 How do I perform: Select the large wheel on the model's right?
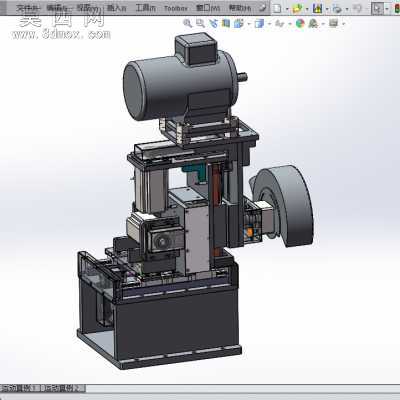pos(287,206)
